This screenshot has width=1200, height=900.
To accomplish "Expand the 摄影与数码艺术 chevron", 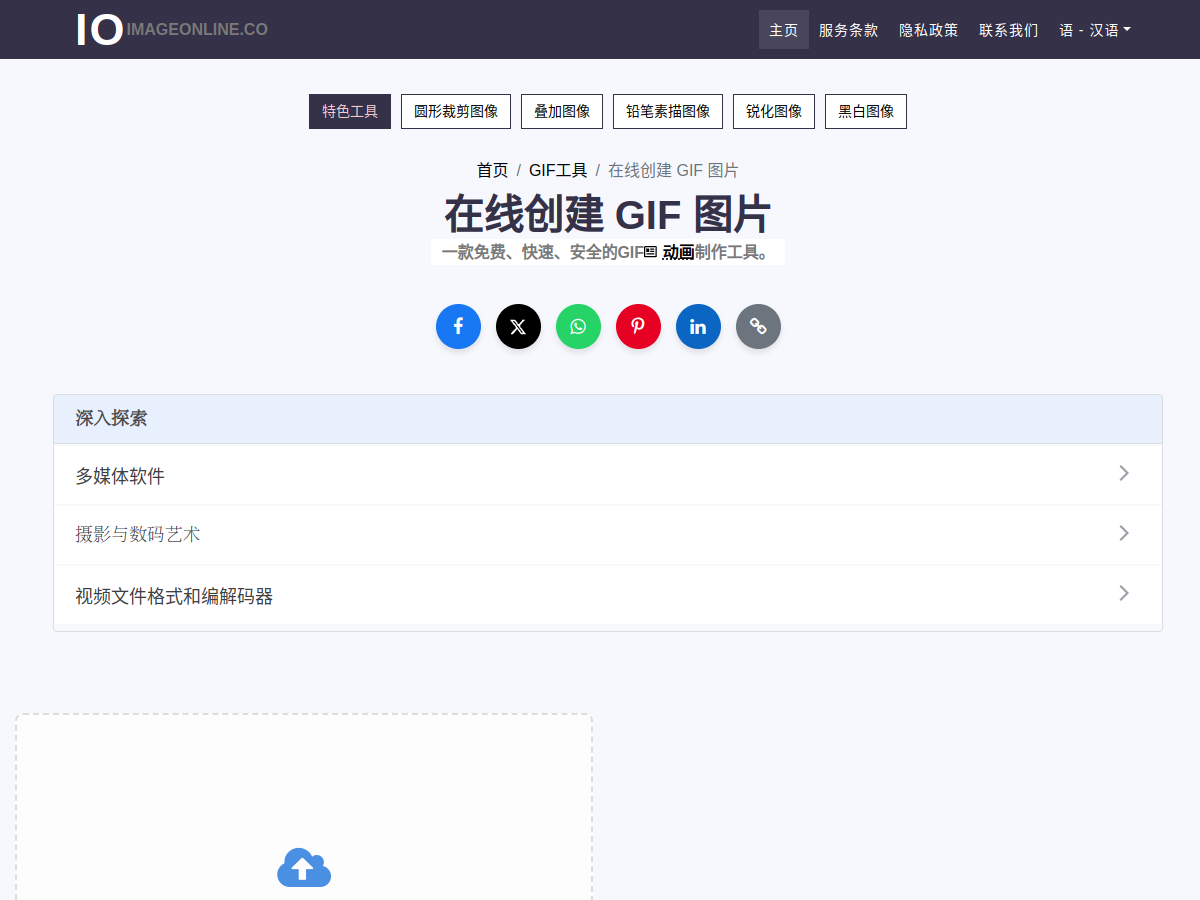I will point(1124,533).
